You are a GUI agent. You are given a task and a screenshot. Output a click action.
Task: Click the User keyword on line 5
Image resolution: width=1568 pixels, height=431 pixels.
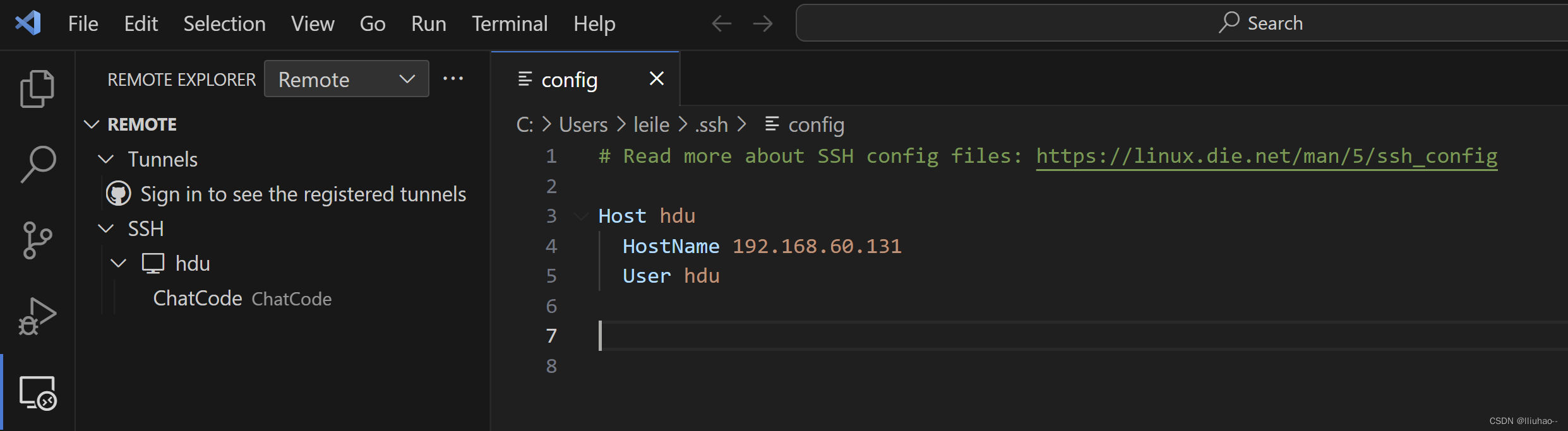647,276
